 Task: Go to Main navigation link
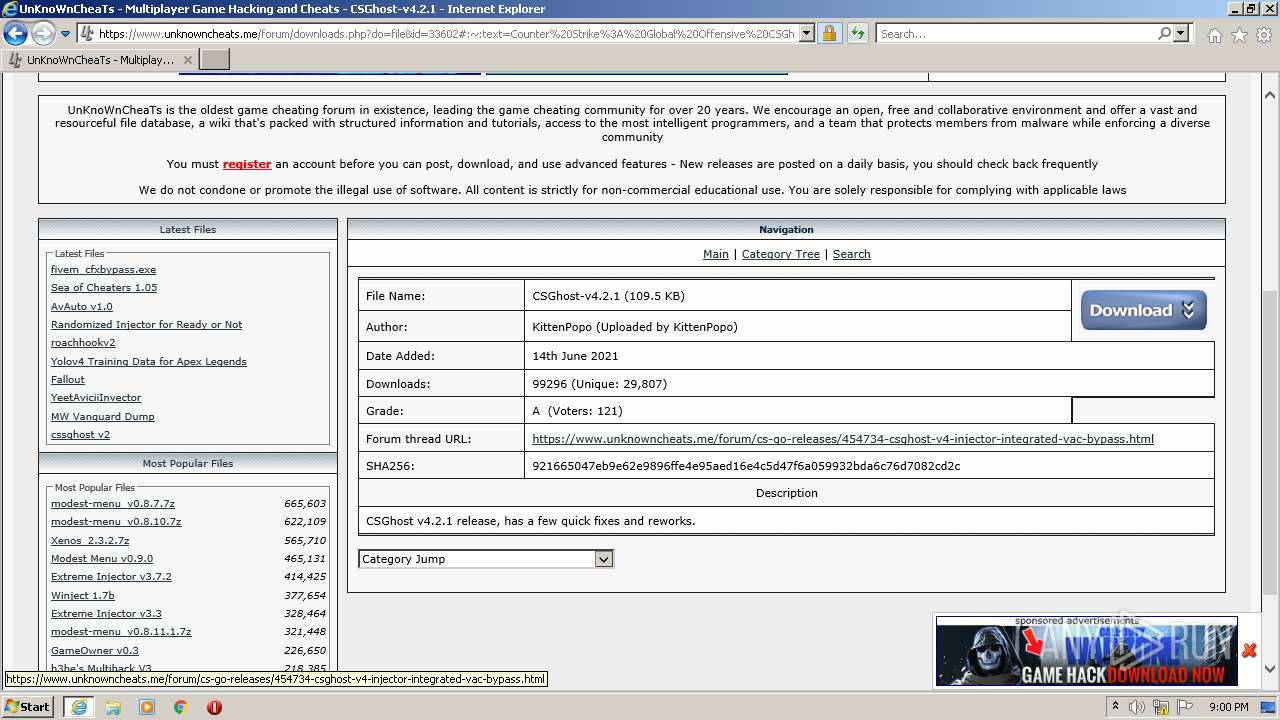(716, 254)
